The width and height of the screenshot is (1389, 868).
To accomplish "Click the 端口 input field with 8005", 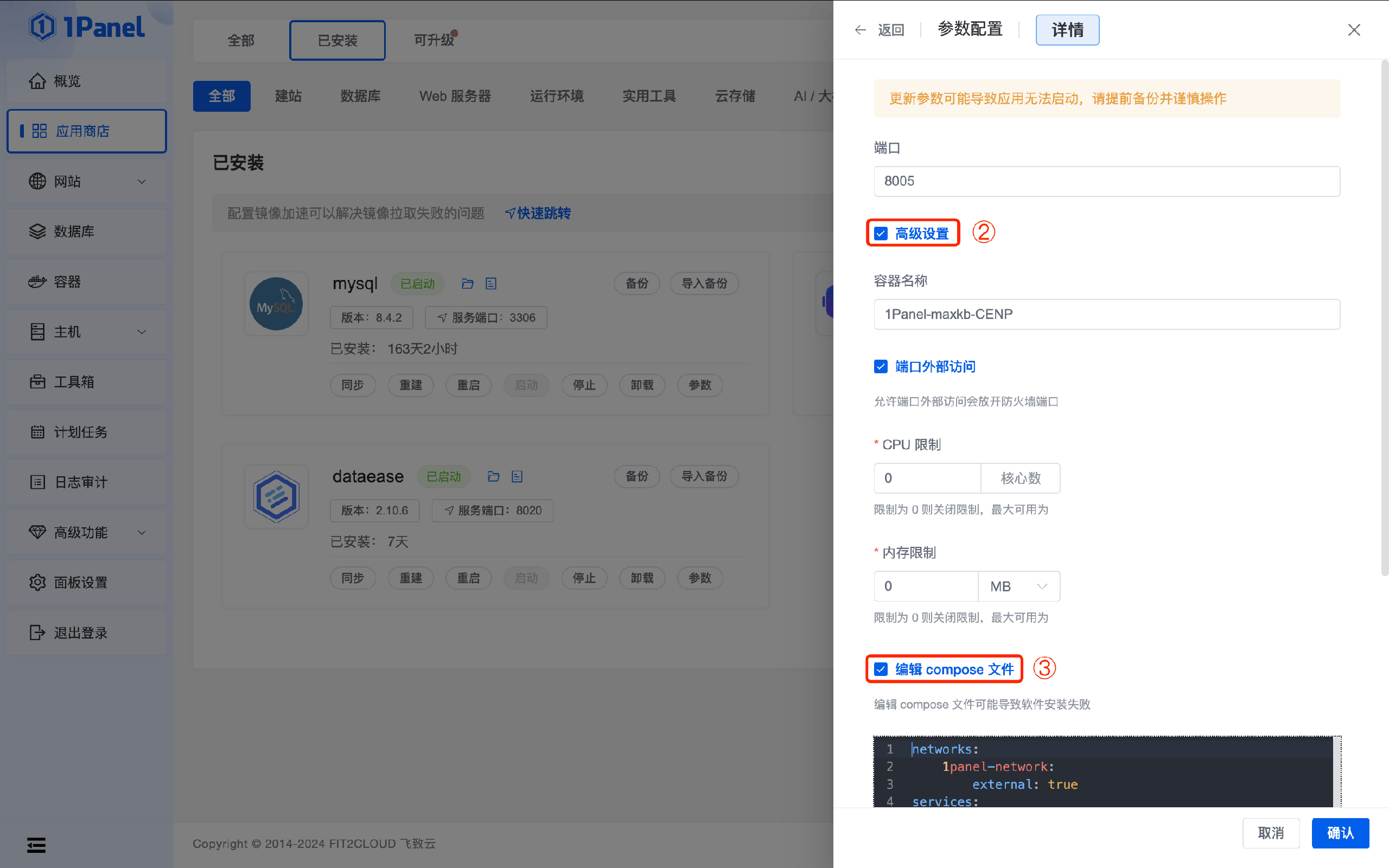I will (1107, 181).
